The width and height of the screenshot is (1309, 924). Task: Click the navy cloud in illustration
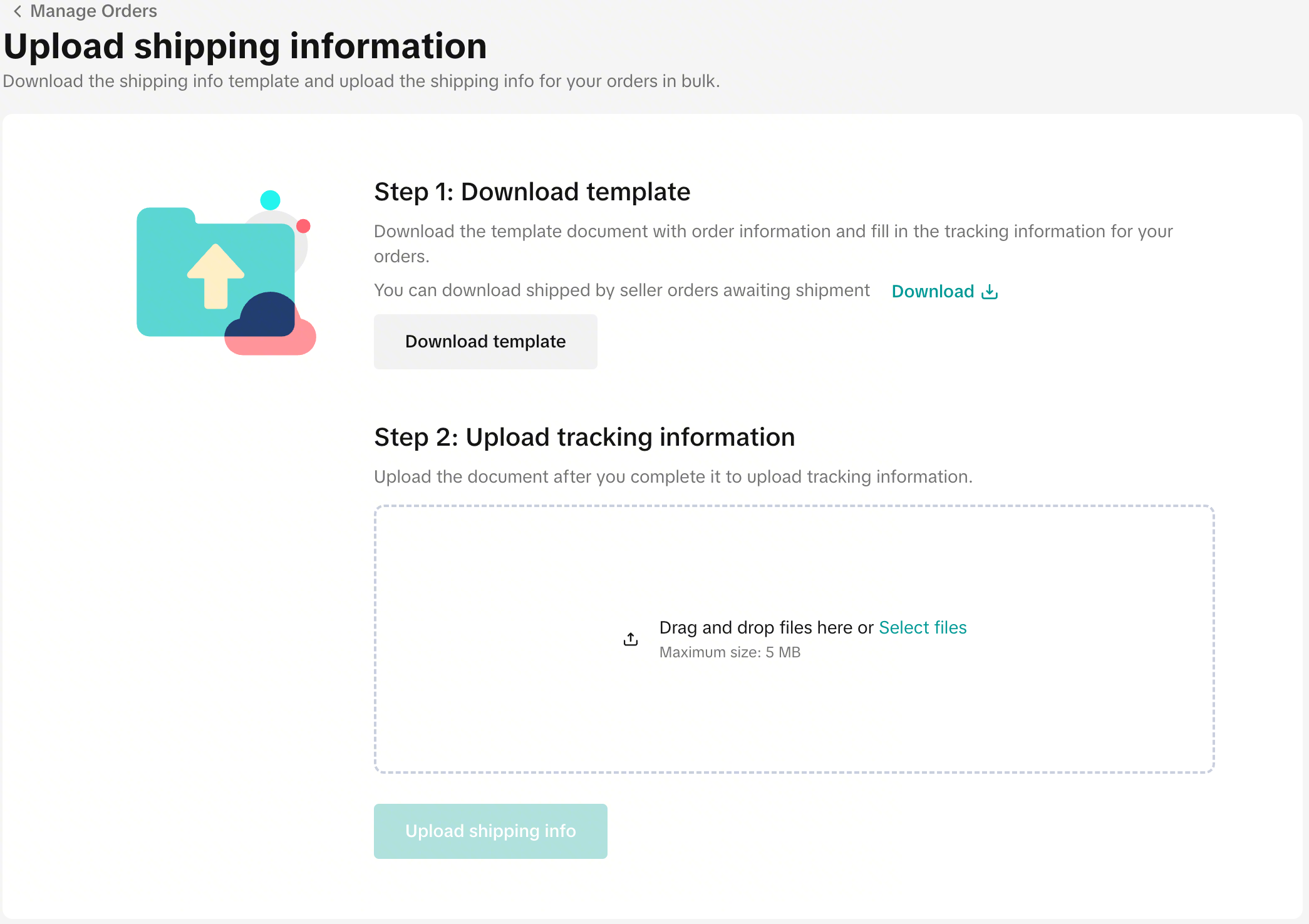pos(266,314)
